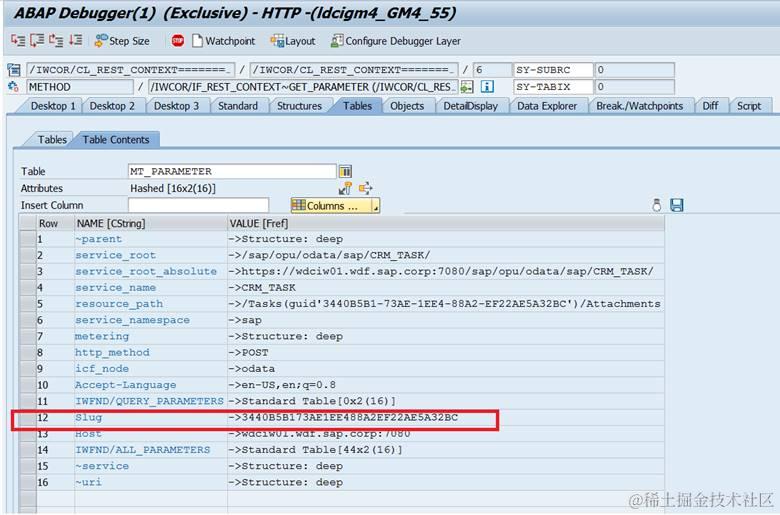Viewport: 780px width, 515px height.
Task: Click the blue information icon
Action: click(x=487, y=87)
